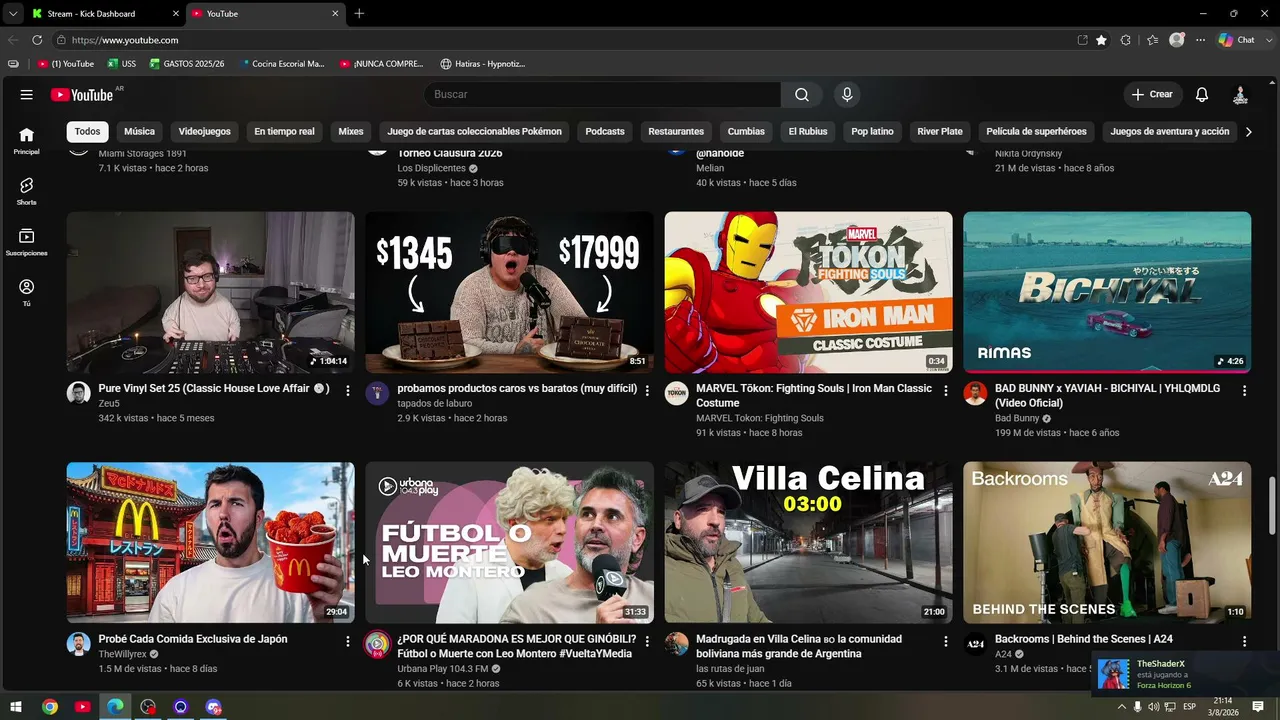1280x720 pixels.
Task: Open the GASTOS 2025/26 bookmark
Action: [187, 64]
